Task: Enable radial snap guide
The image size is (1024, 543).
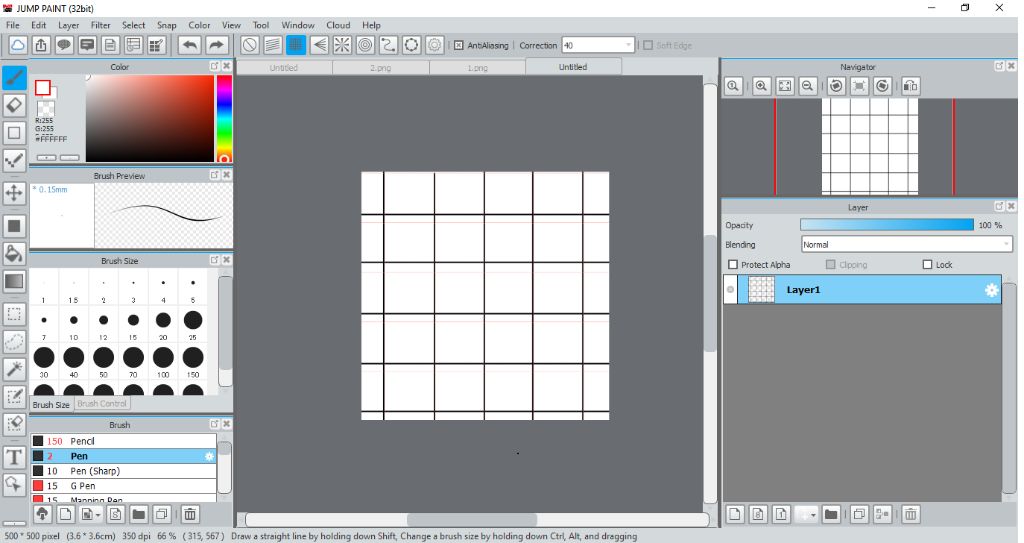Action: point(342,45)
